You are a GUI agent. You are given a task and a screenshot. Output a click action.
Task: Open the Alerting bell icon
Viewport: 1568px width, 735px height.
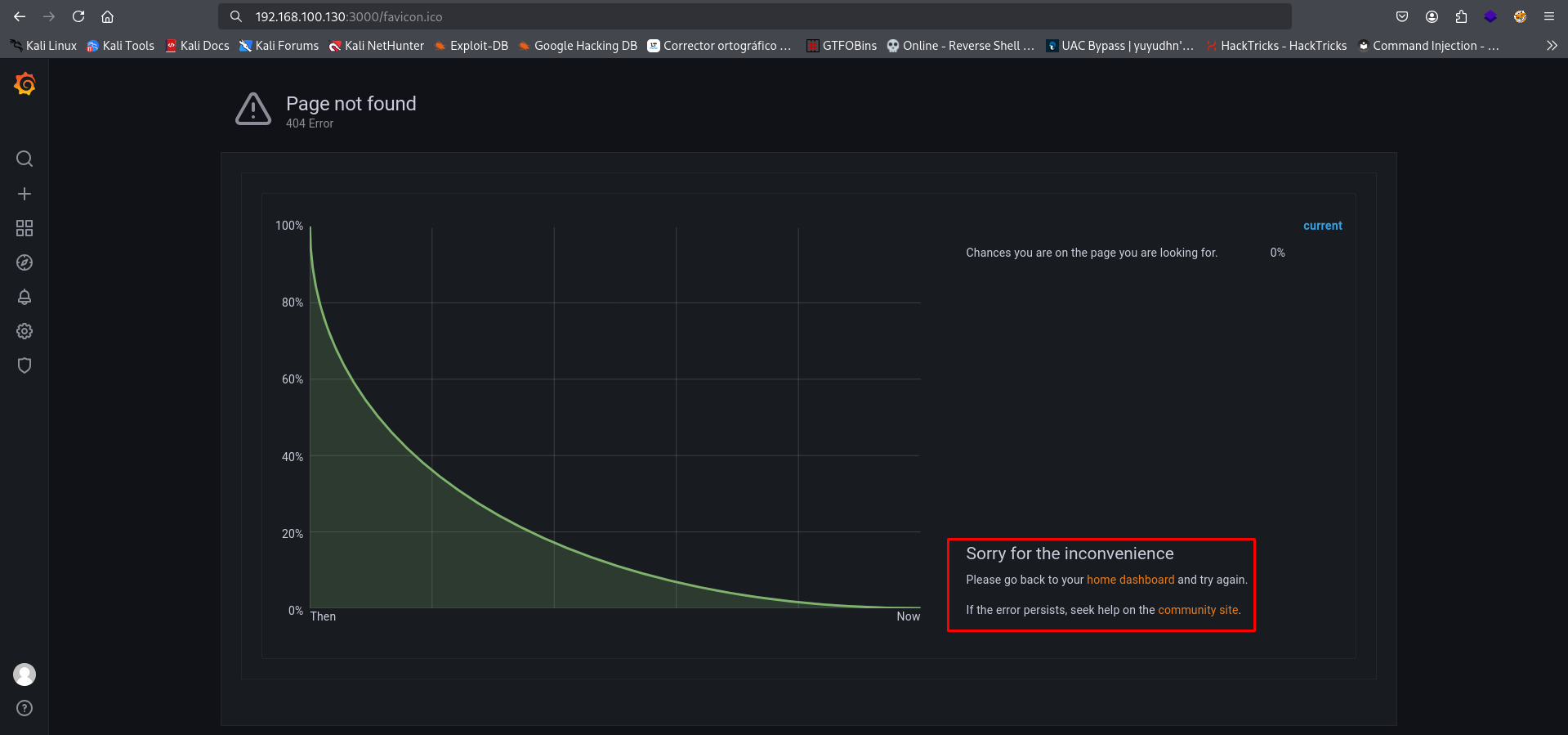pyautogui.click(x=25, y=297)
